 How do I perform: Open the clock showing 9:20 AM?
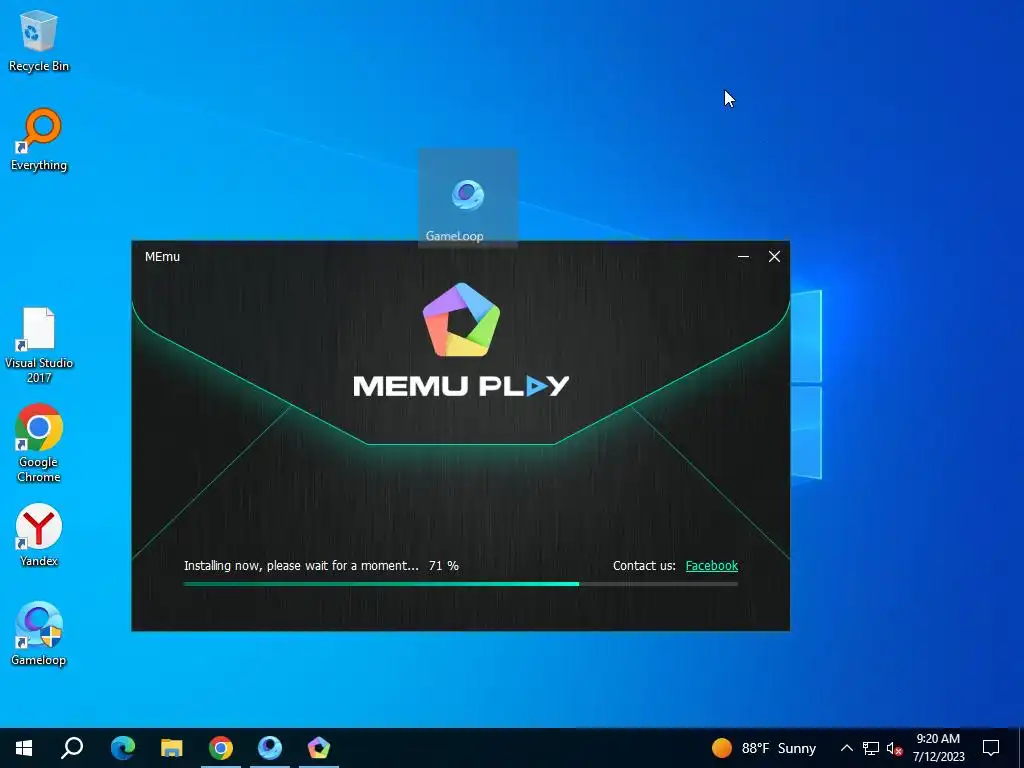click(938, 748)
